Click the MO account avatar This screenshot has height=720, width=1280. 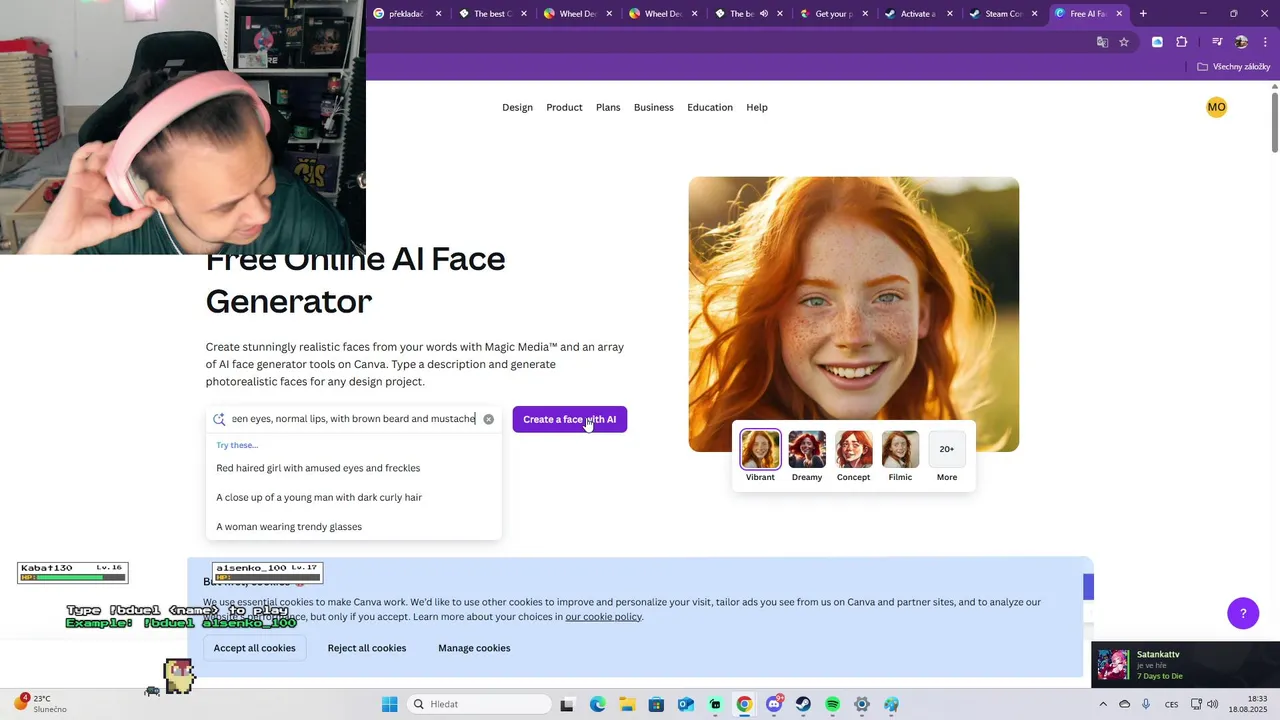[x=1216, y=107]
